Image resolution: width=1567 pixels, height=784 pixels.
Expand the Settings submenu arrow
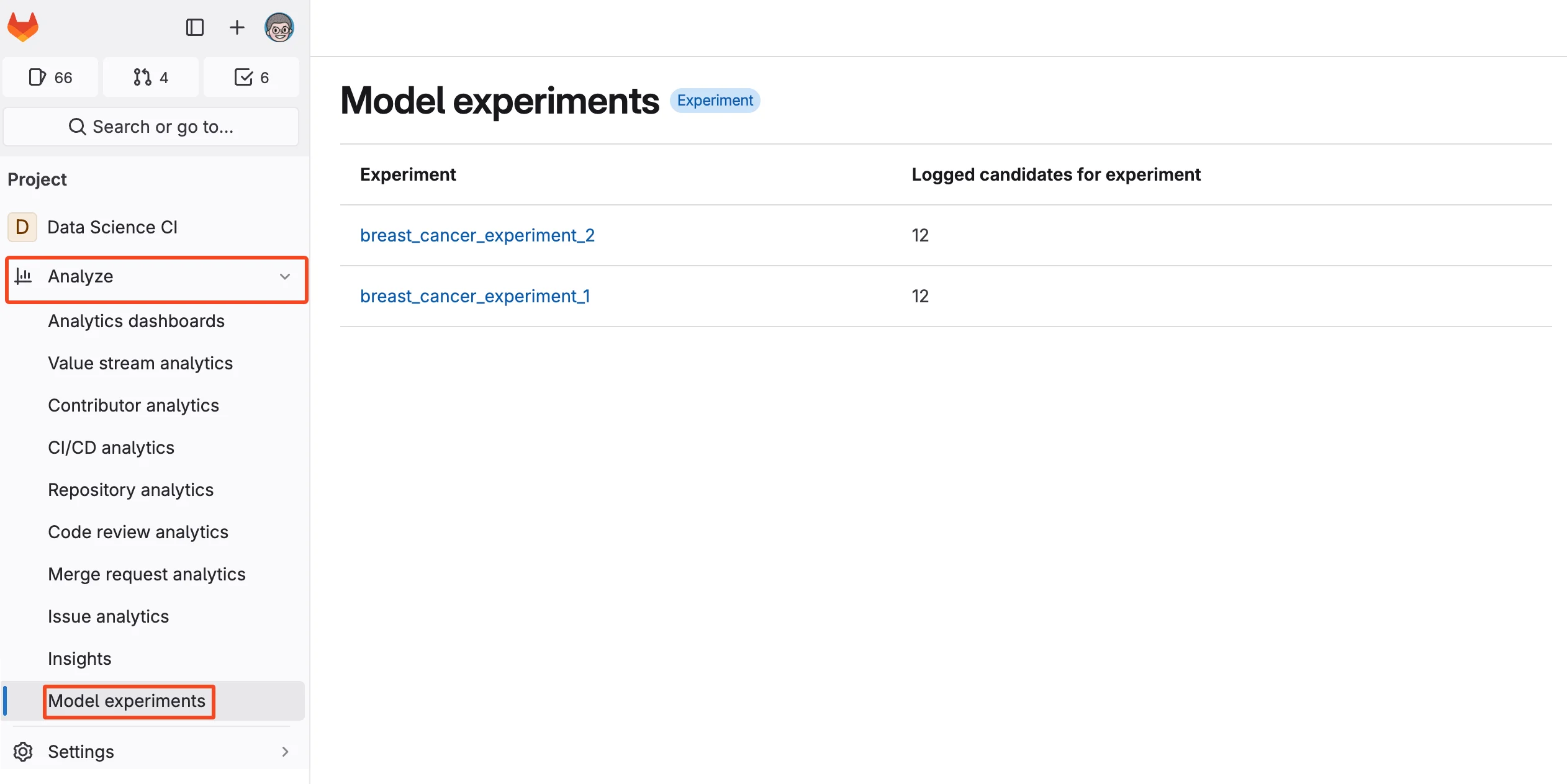click(285, 751)
